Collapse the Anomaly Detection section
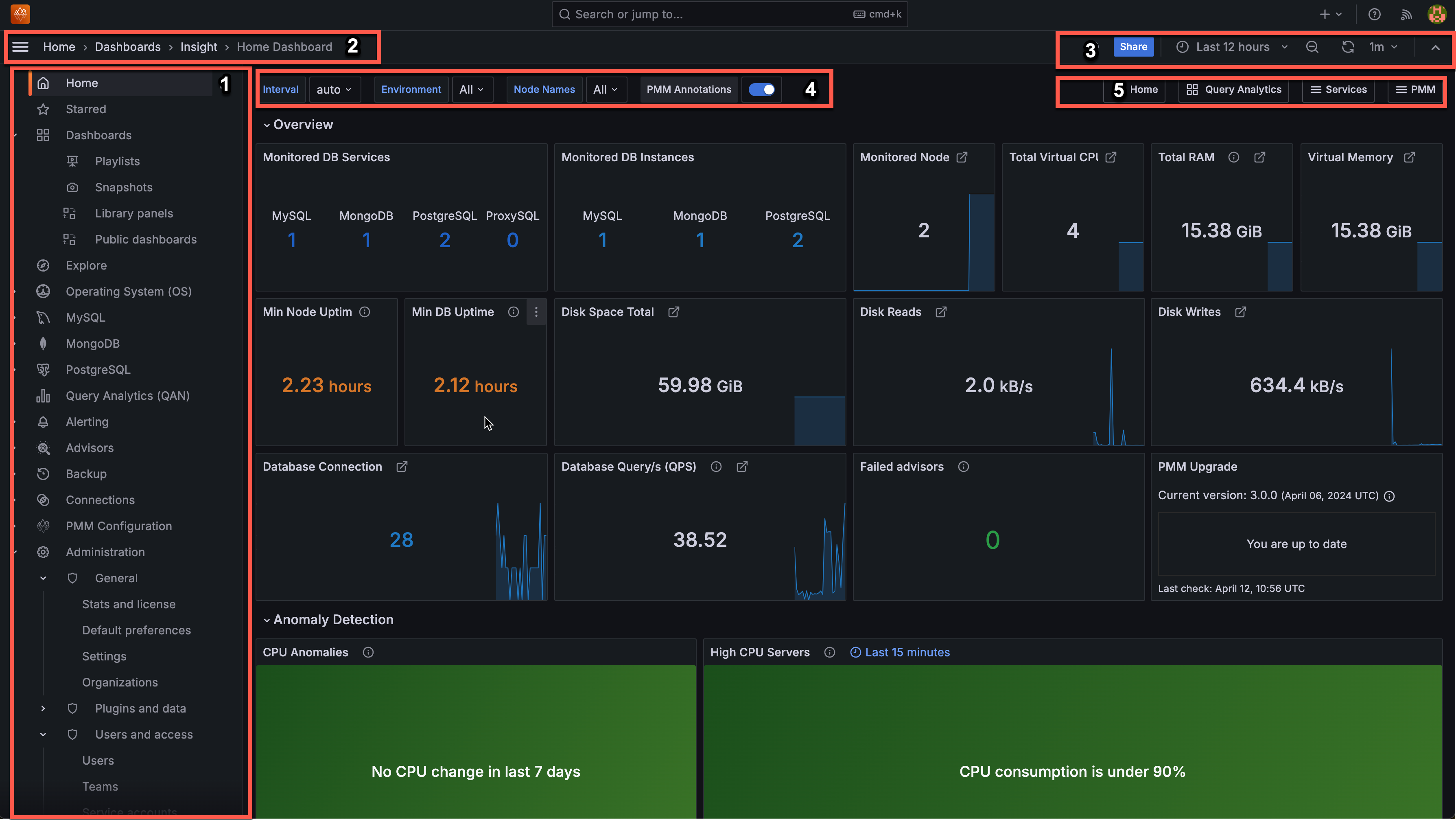This screenshot has height=820, width=1456. (x=328, y=620)
